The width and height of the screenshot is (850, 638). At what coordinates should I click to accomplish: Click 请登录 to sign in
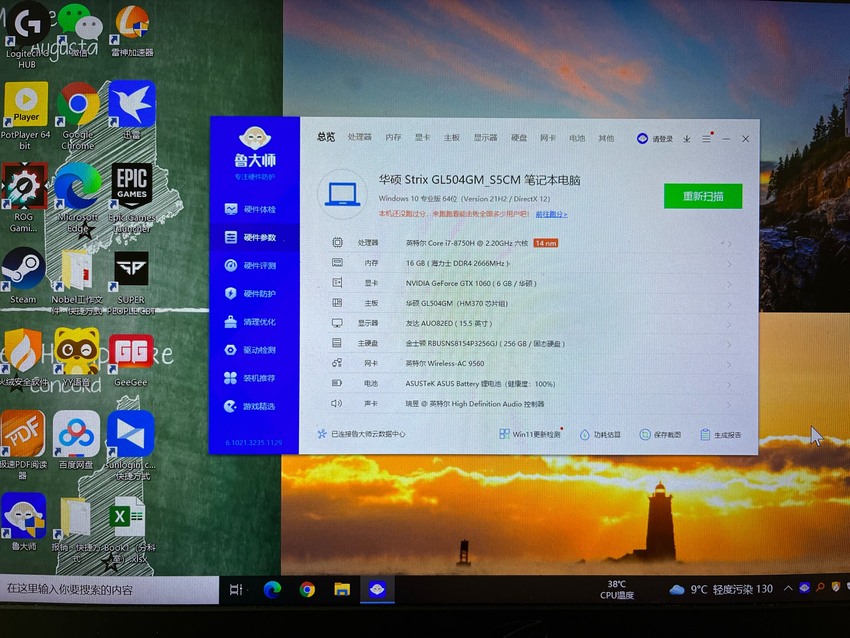655,139
